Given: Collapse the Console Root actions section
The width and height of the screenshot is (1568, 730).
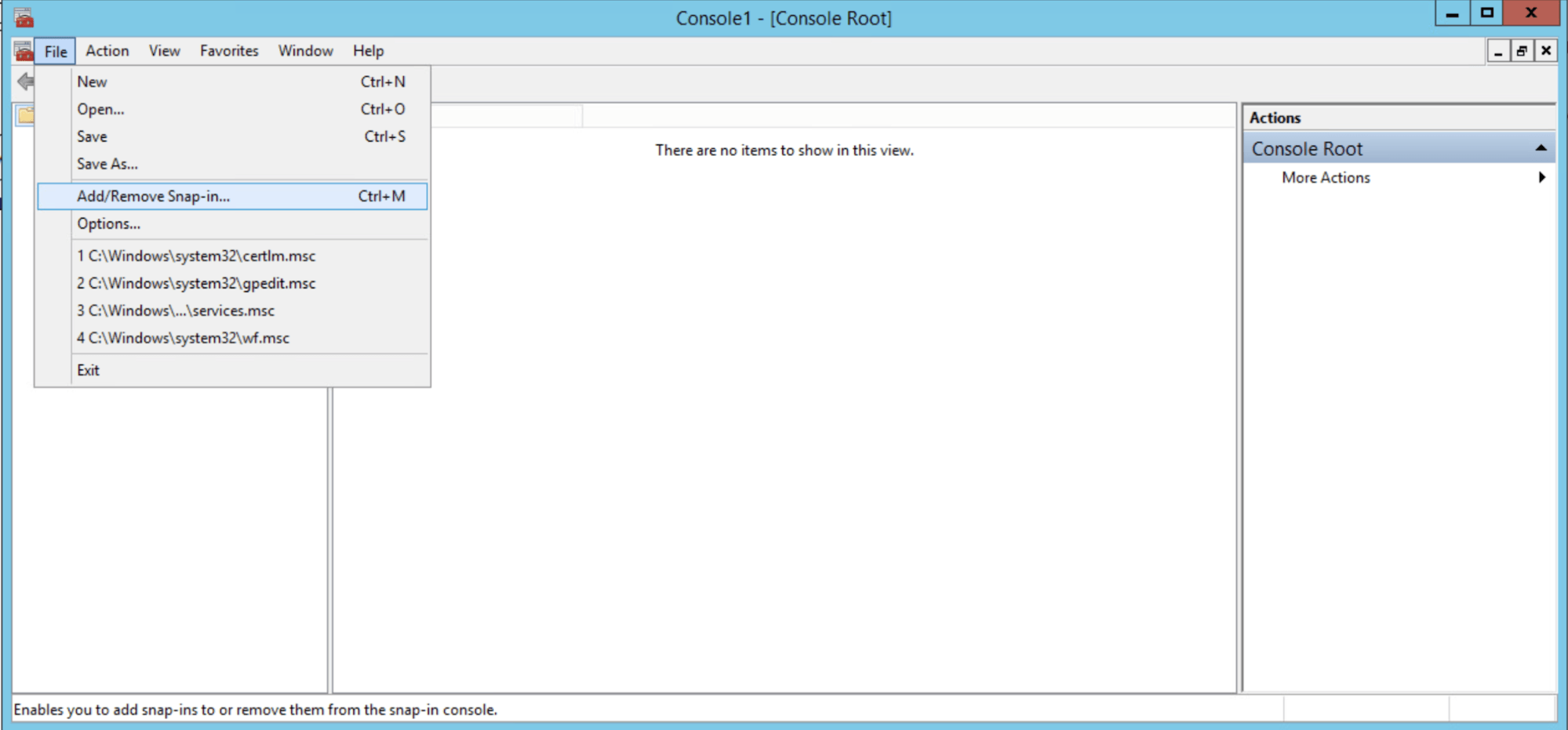Looking at the screenshot, I should click(1541, 148).
